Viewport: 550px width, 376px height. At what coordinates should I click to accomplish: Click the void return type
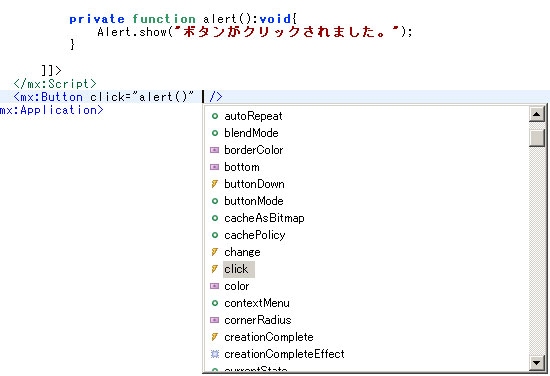[275, 19]
